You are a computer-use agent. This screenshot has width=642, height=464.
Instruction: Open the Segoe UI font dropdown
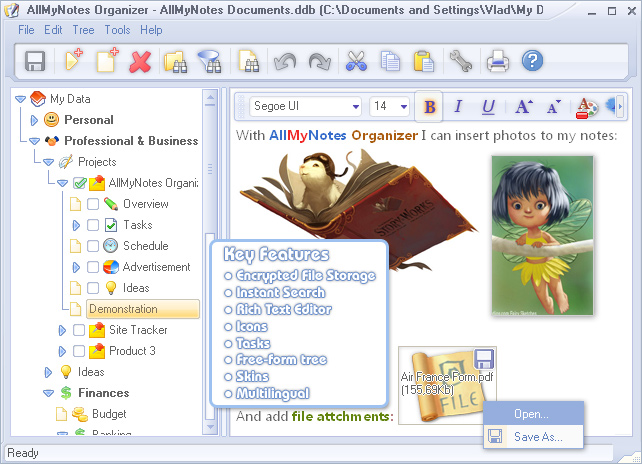tap(356, 107)
